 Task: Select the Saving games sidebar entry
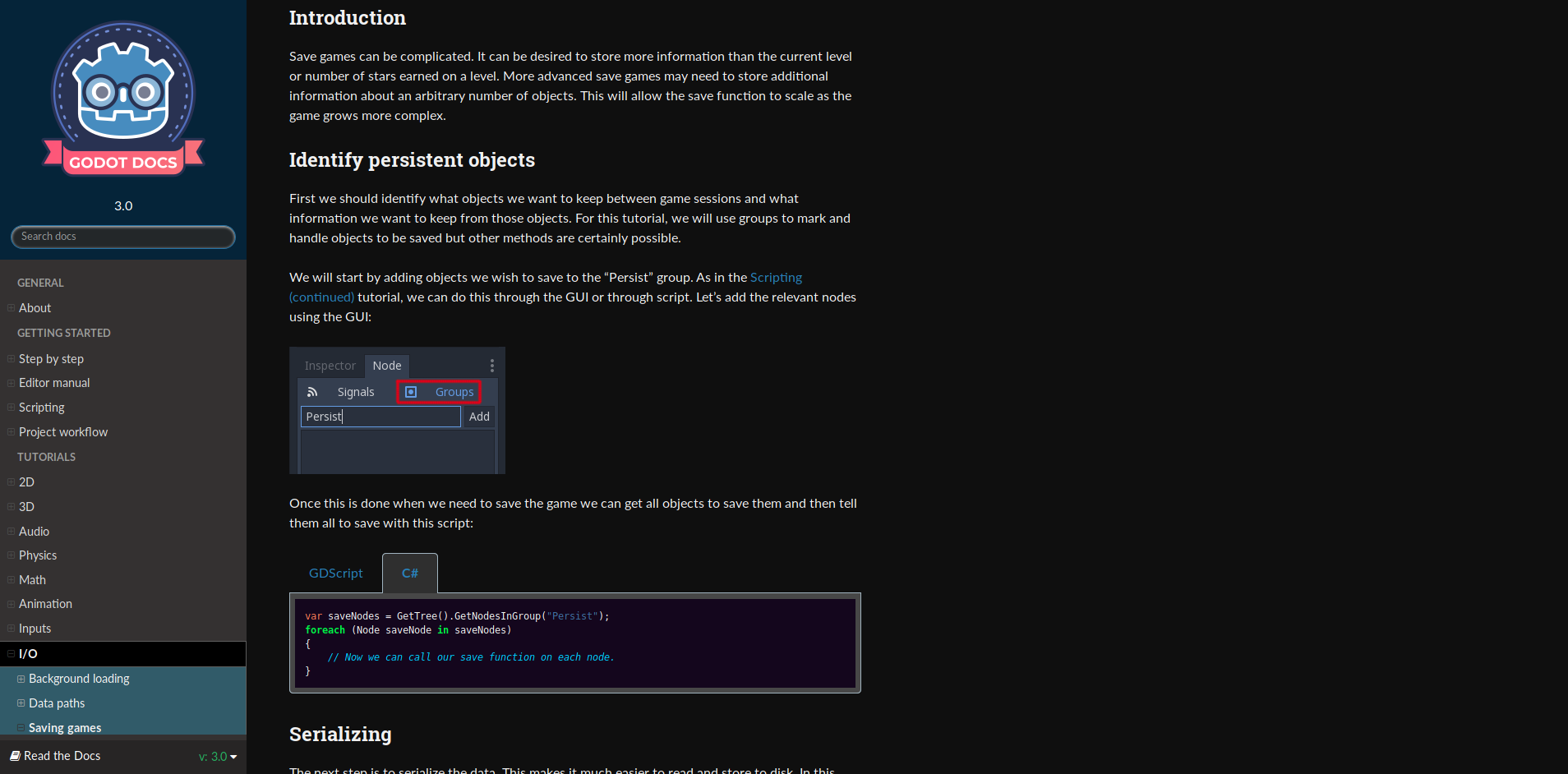click(x=65, y=727)
